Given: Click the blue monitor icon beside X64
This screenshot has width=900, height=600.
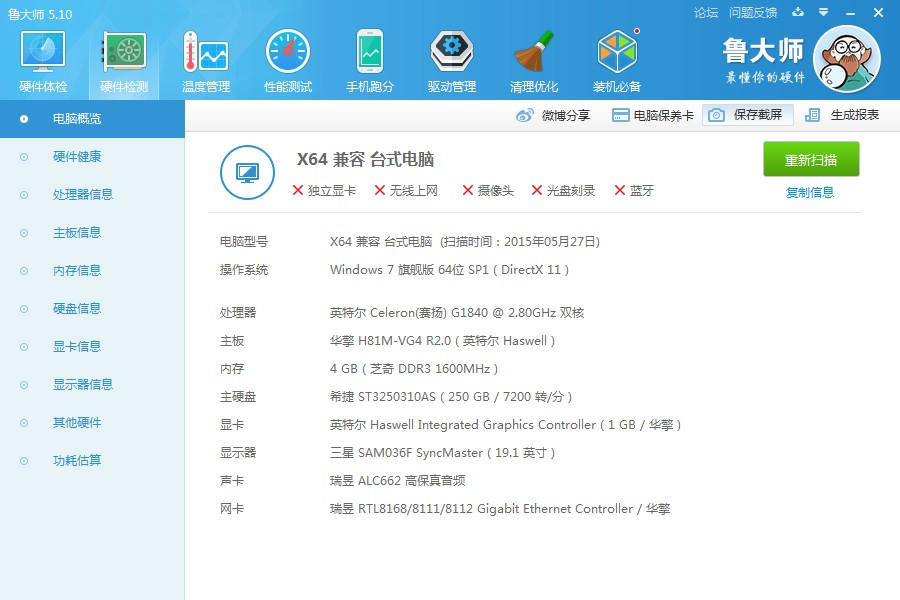Looking at the screenshot, I should (246, 172).
